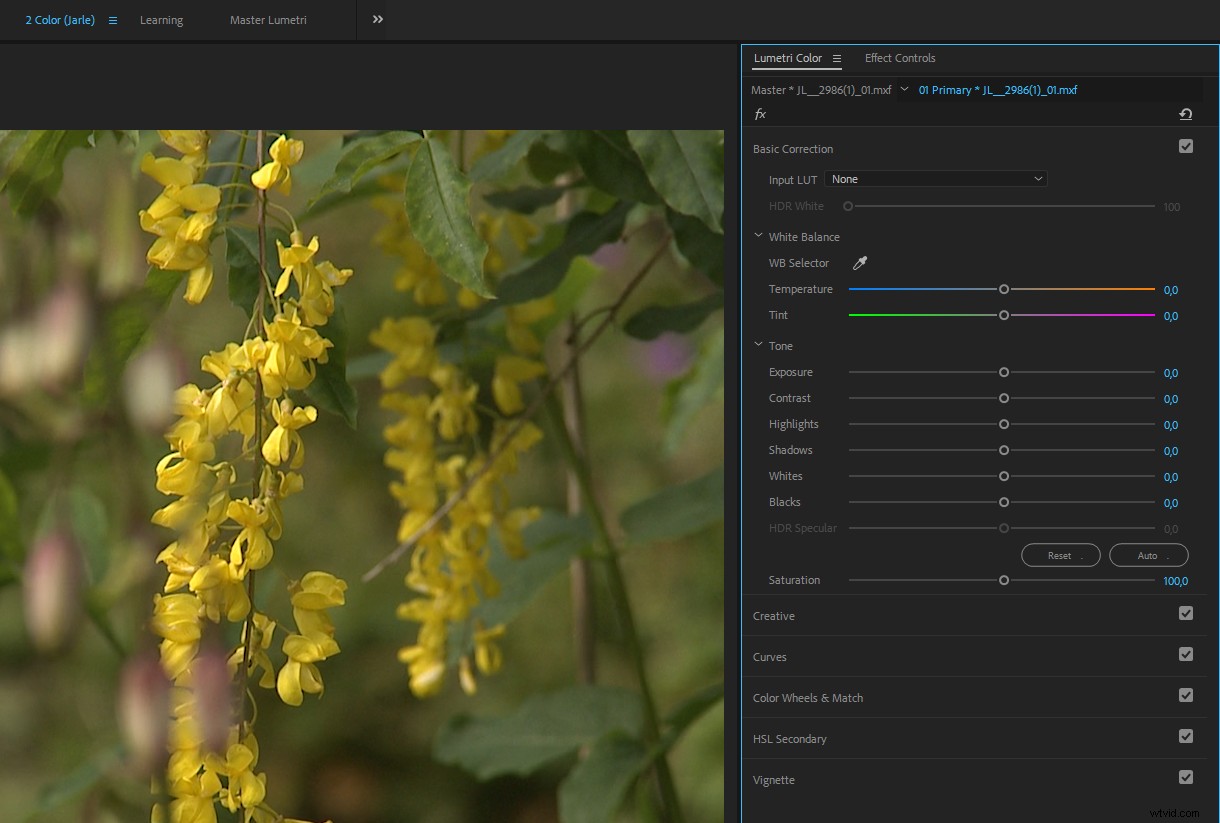Open the Master clip dropdown arrow

point(904,89)
